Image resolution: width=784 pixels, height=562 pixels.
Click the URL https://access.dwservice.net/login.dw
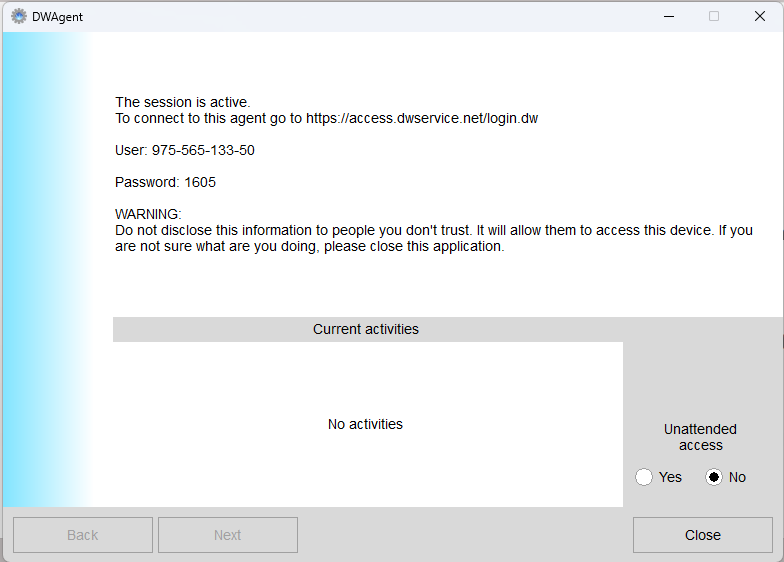pos(422,118)
